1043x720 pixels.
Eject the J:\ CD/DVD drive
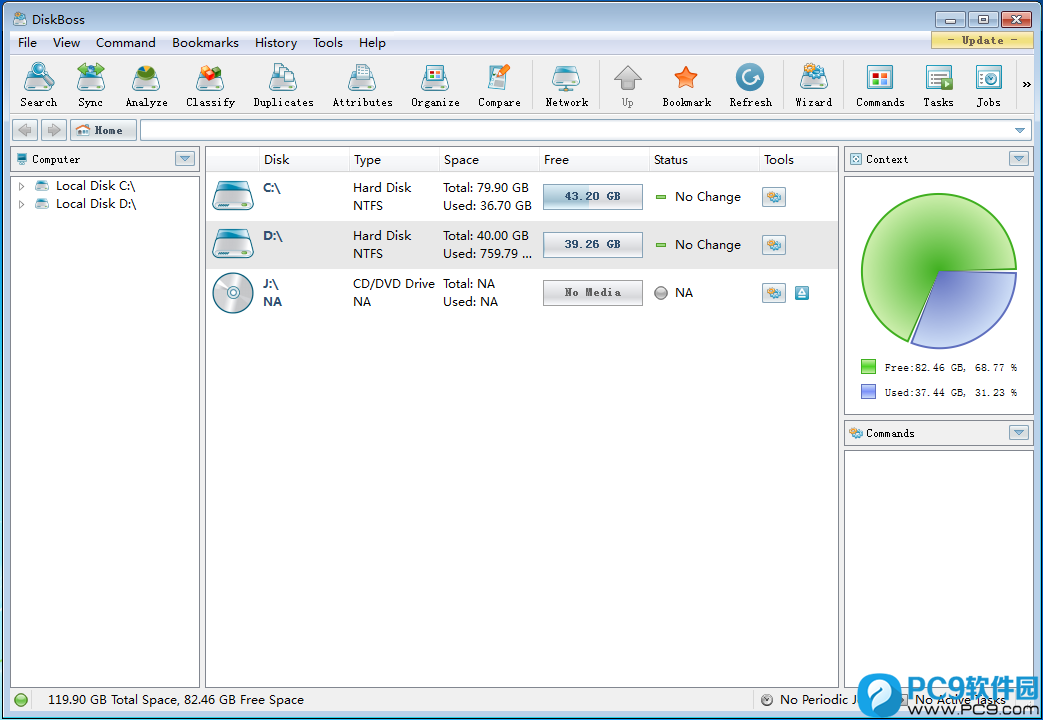(x=802, y=293)
